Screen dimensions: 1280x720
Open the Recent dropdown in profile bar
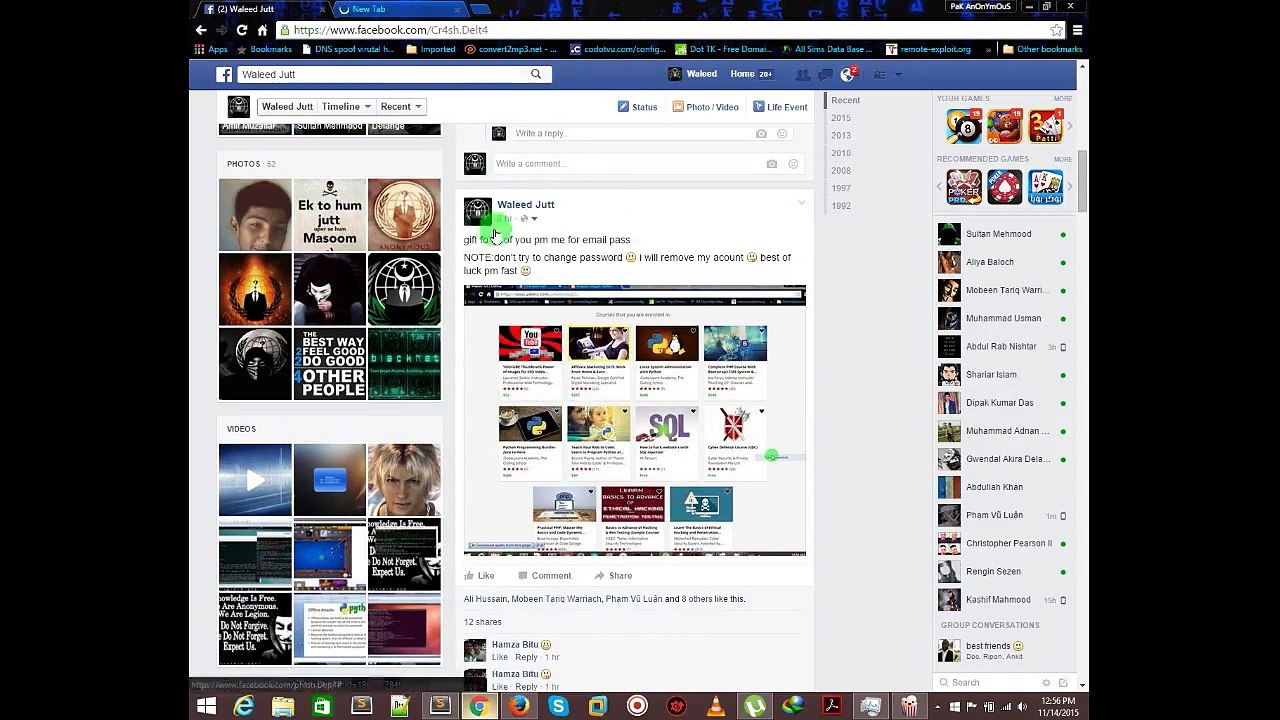(401, 106)
